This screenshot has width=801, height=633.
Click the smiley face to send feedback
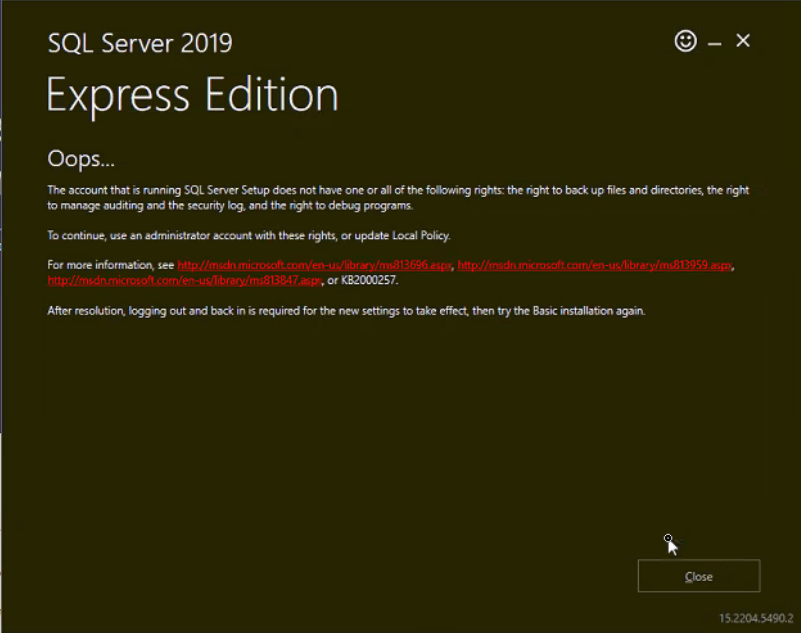click(685, 41)
